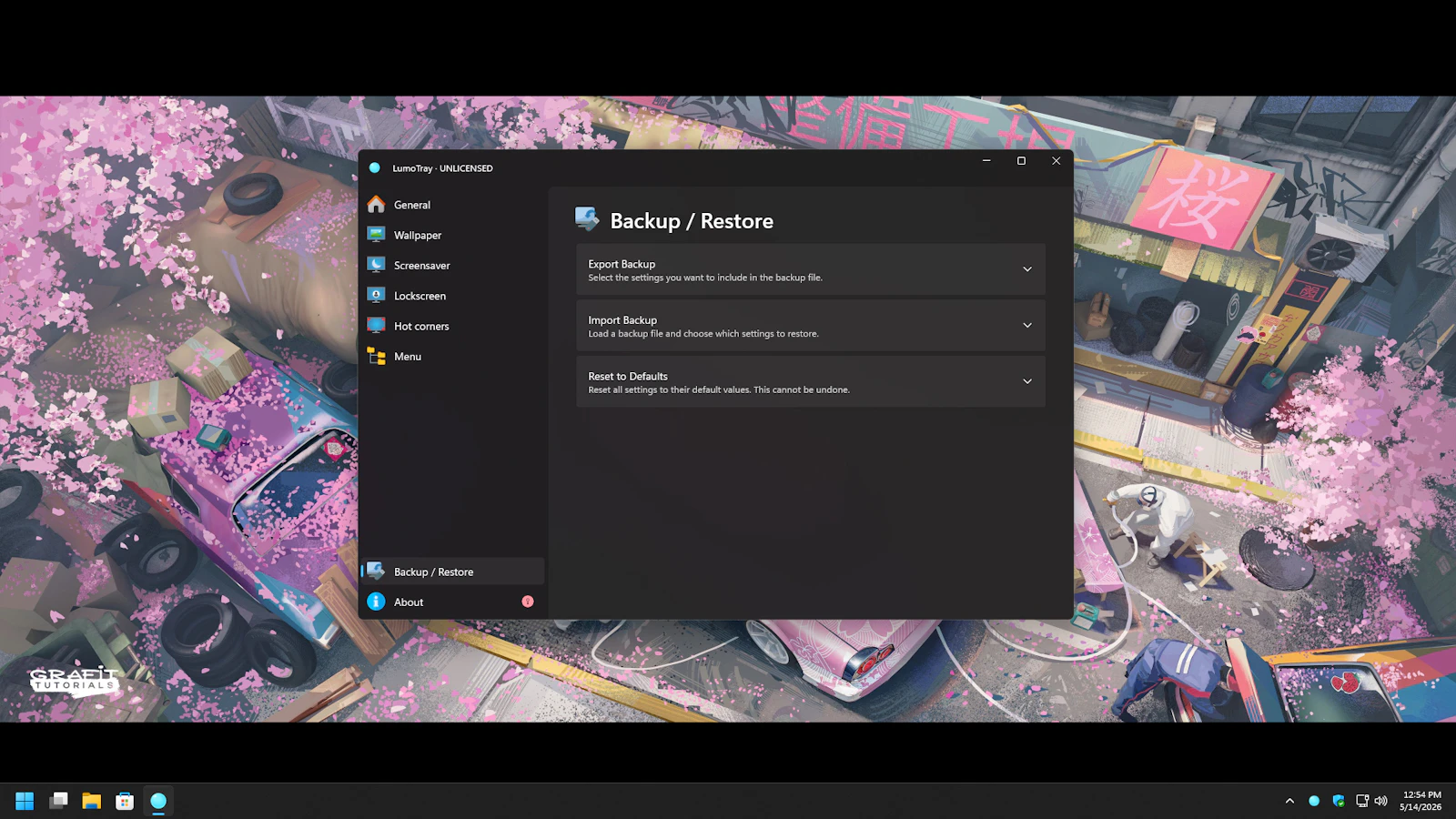Click the LumoTray system tray icon

[x=1314, y=801]
